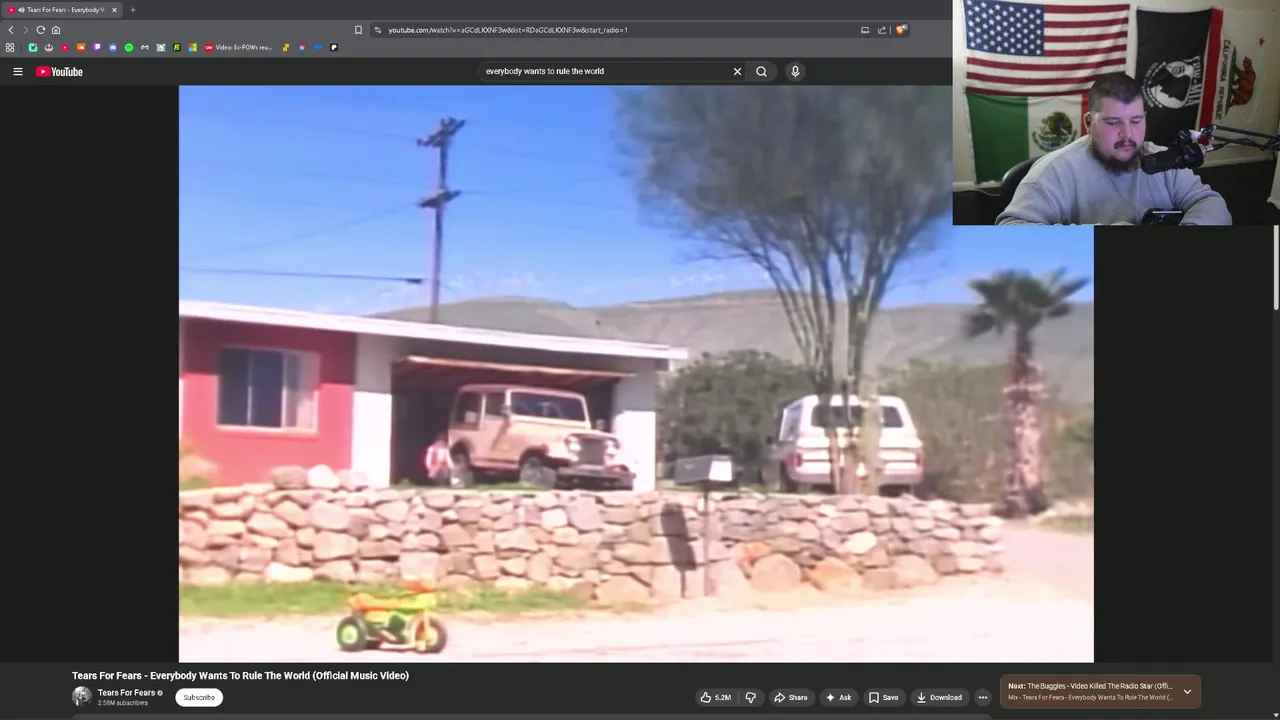Open the YouTube hamburger guide menu
The width and height of the screenshot is (1280, 720).
click(17, 71)
